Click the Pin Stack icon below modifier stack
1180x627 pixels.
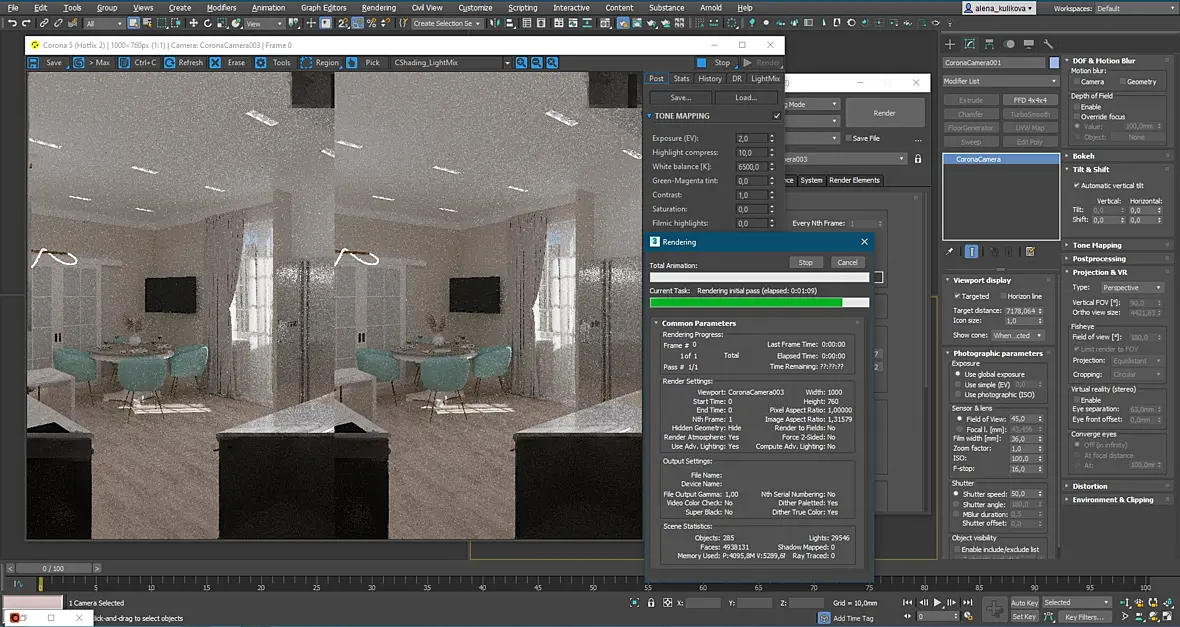click(x=950, y=251)
